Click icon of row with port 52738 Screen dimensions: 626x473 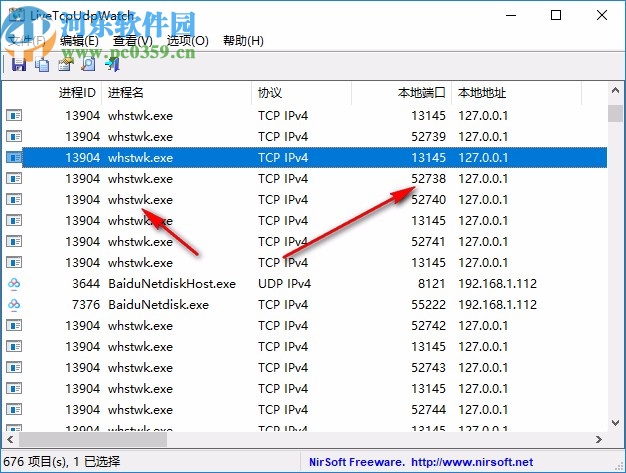pyautogui.click(x=14, y=179)
